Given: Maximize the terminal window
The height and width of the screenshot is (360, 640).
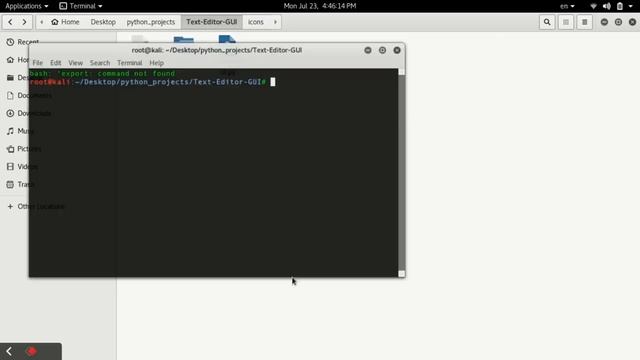Looking at the screenshot, I should [x=382, y=50].
